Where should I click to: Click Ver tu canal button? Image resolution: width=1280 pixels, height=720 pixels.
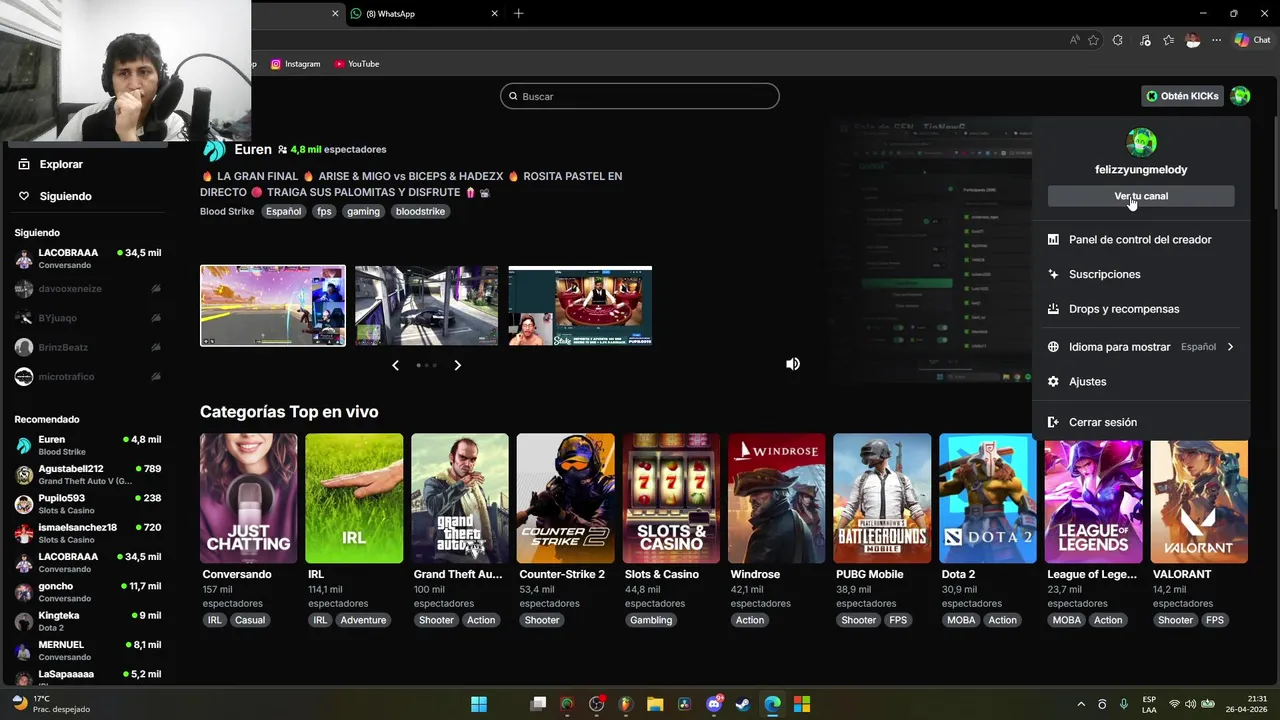tap(1141, 196)
